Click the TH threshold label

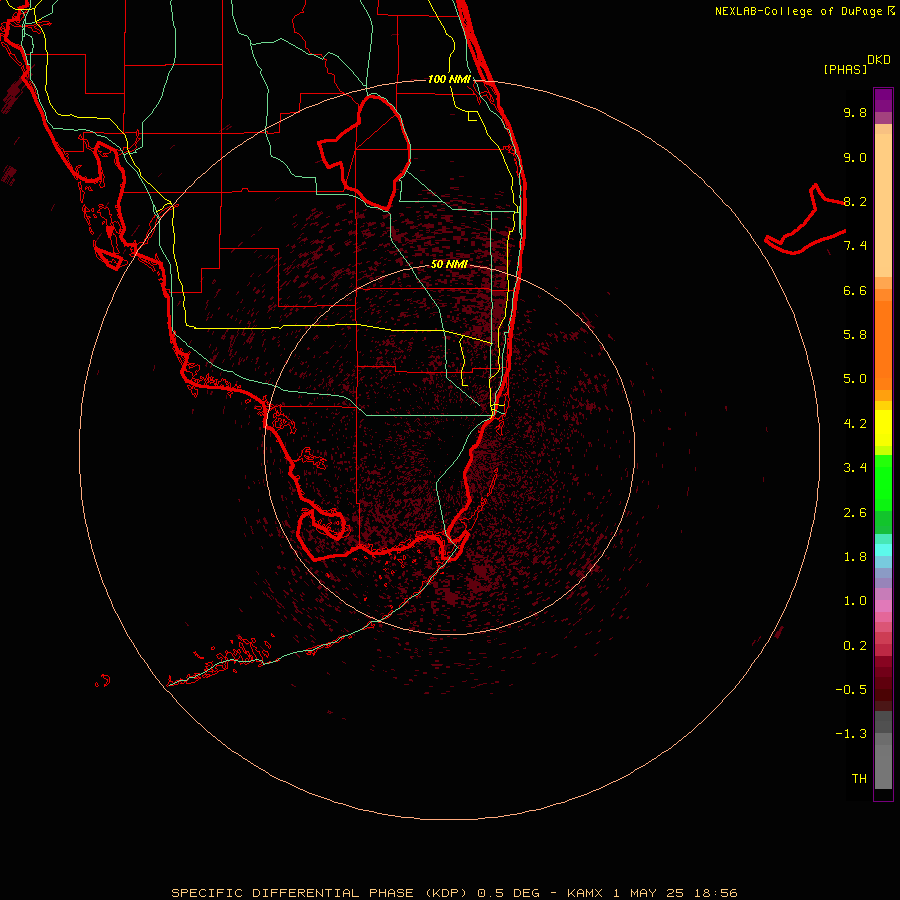pos(859,779)
